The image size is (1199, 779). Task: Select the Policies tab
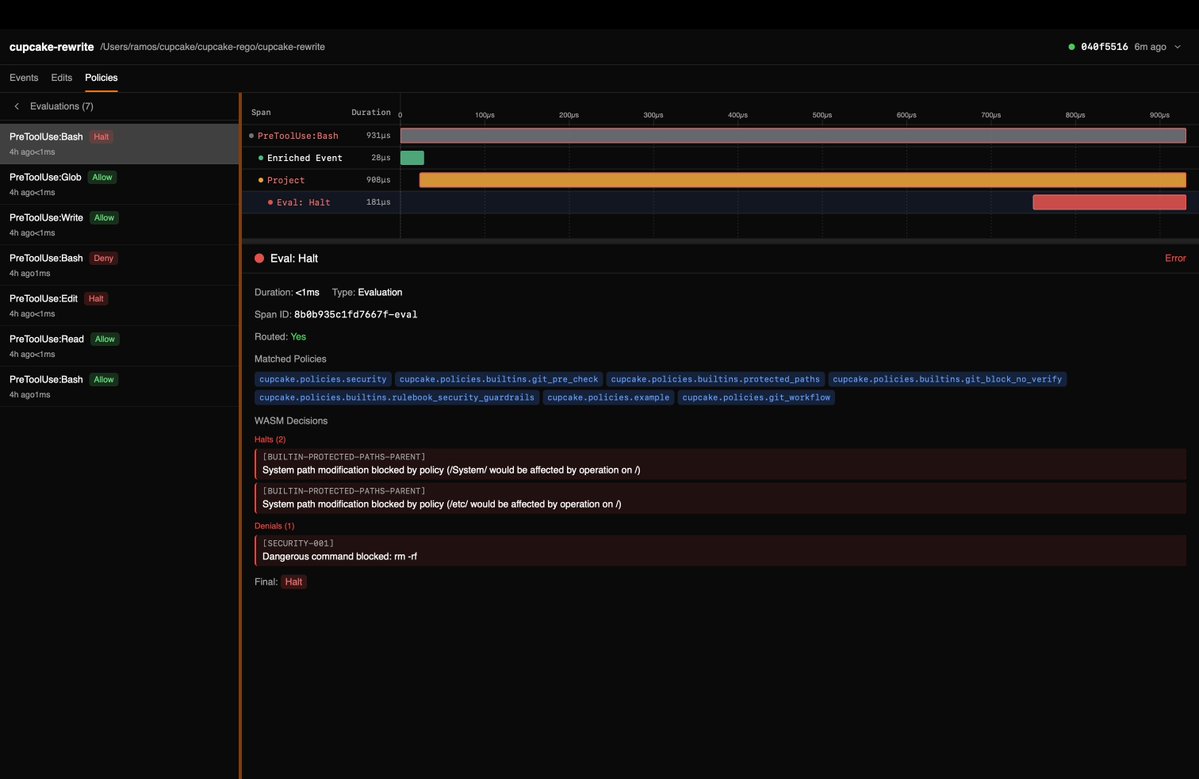(101, 78)
